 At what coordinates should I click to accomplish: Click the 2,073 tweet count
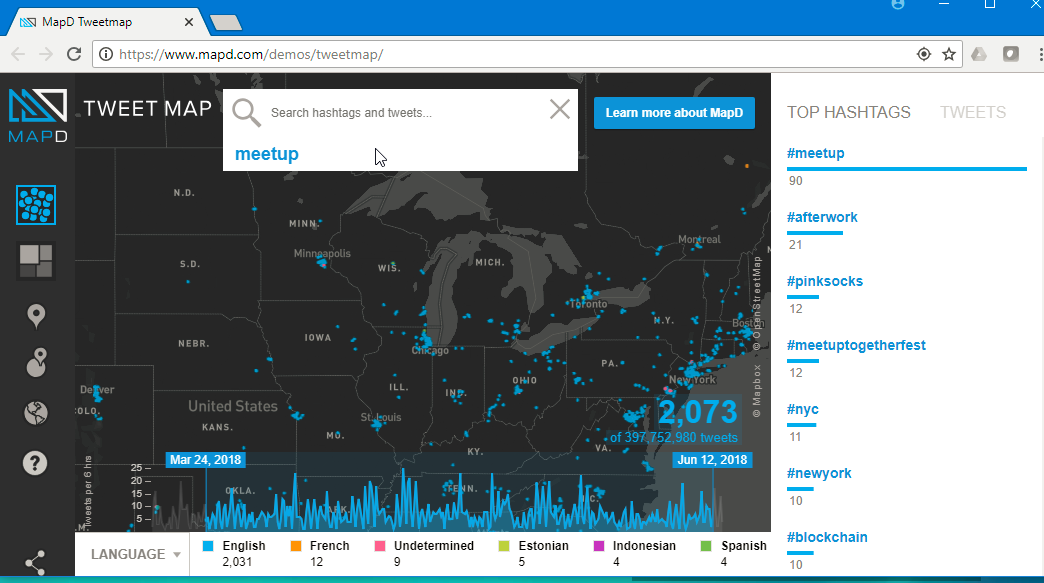[x=698, y=412]
